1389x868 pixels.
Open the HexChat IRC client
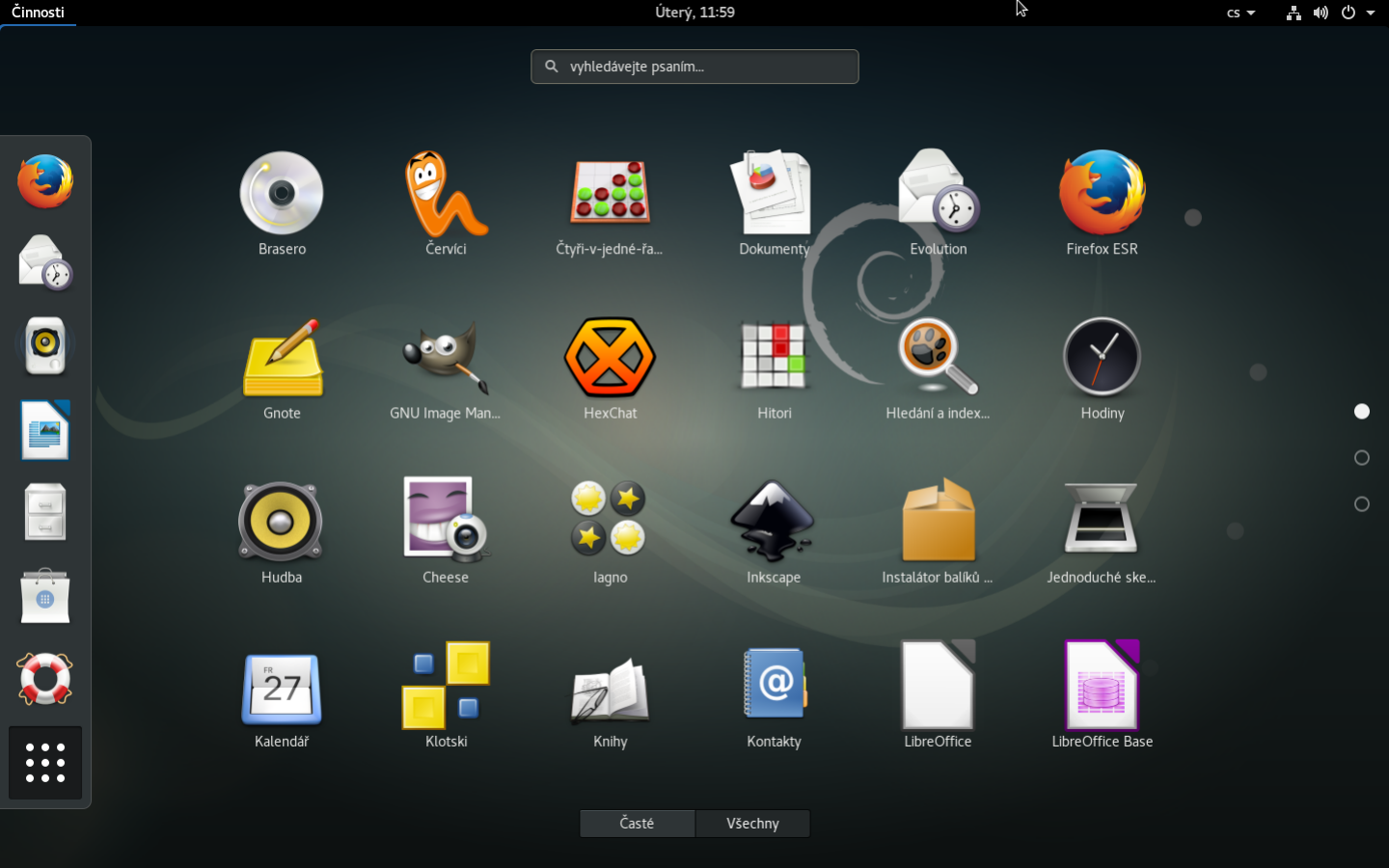610,368
